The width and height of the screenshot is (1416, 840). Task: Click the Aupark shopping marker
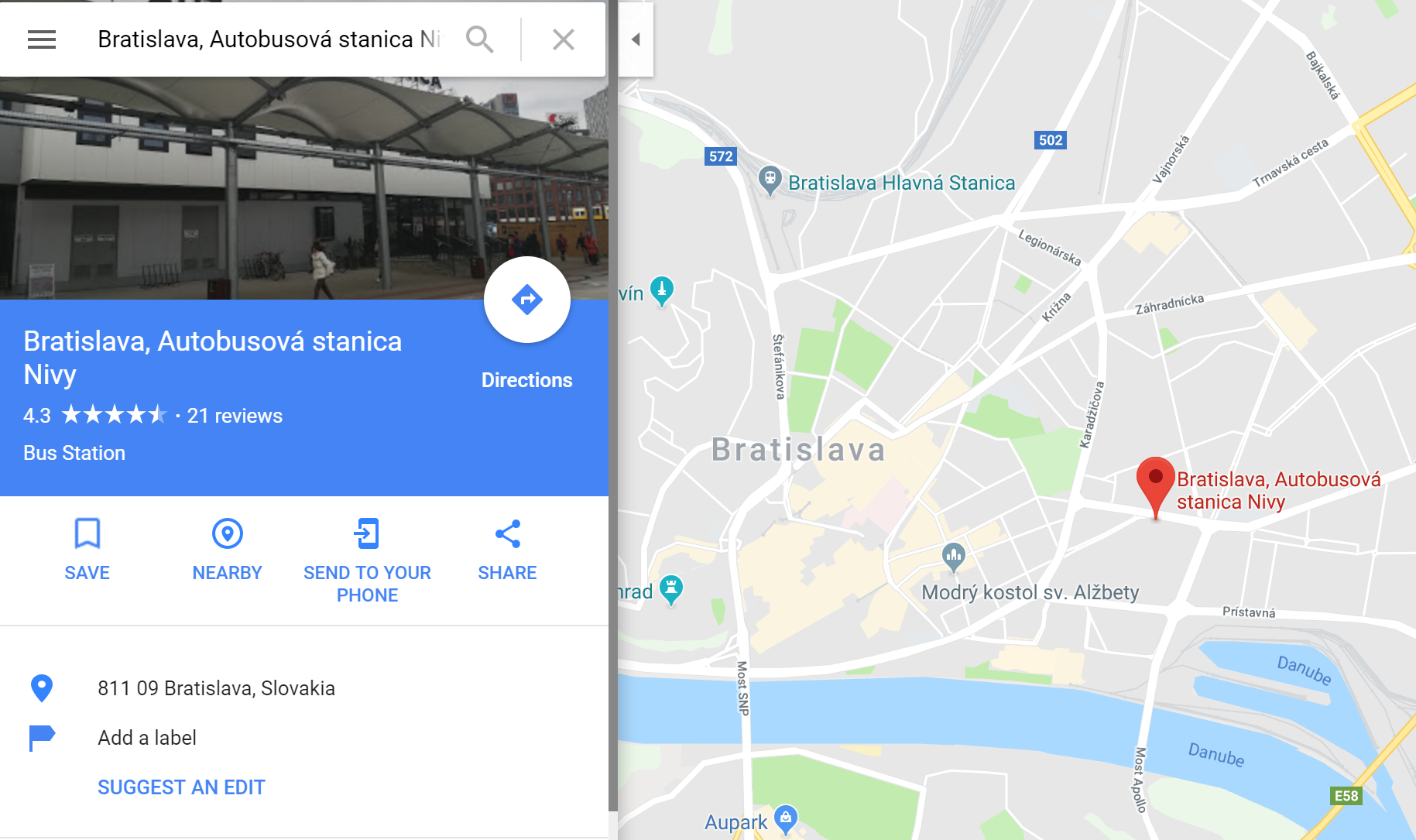tap(786, 819)
